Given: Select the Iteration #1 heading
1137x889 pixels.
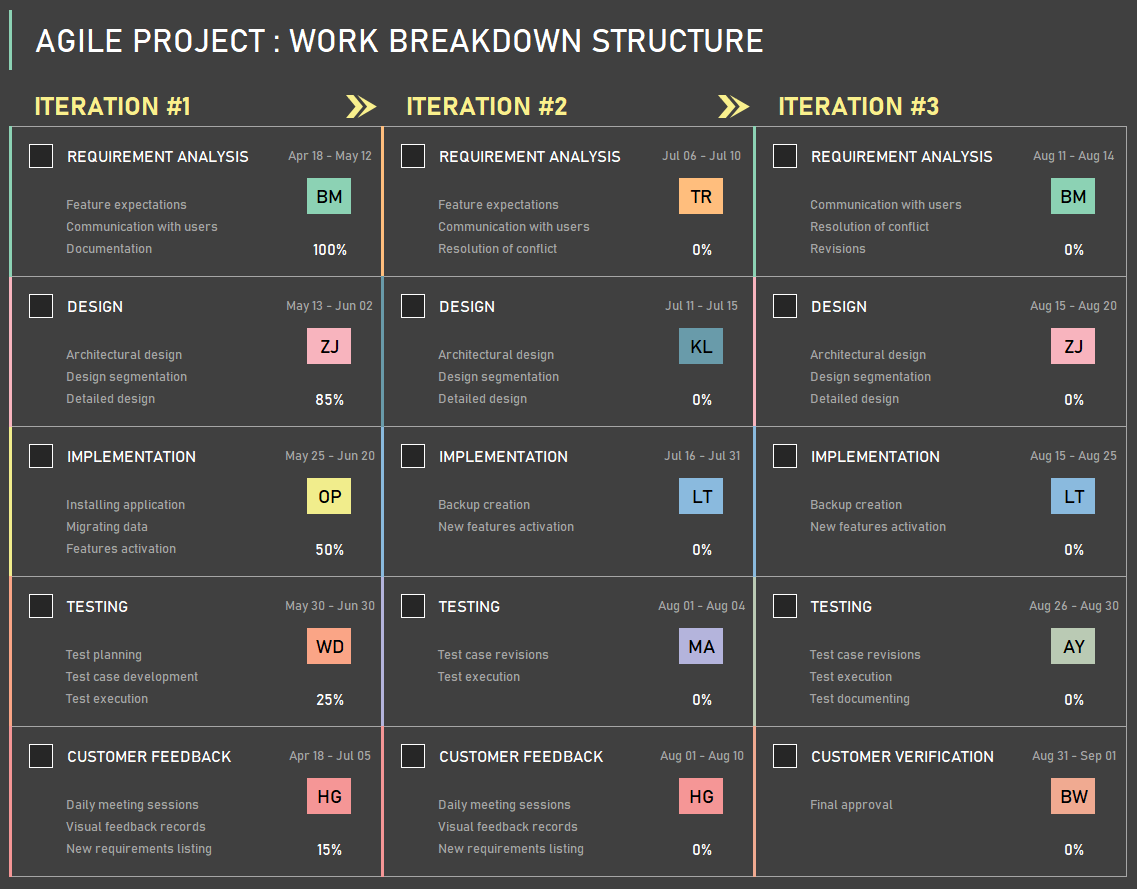Looking at the screenshot, I should click(112, 106).
